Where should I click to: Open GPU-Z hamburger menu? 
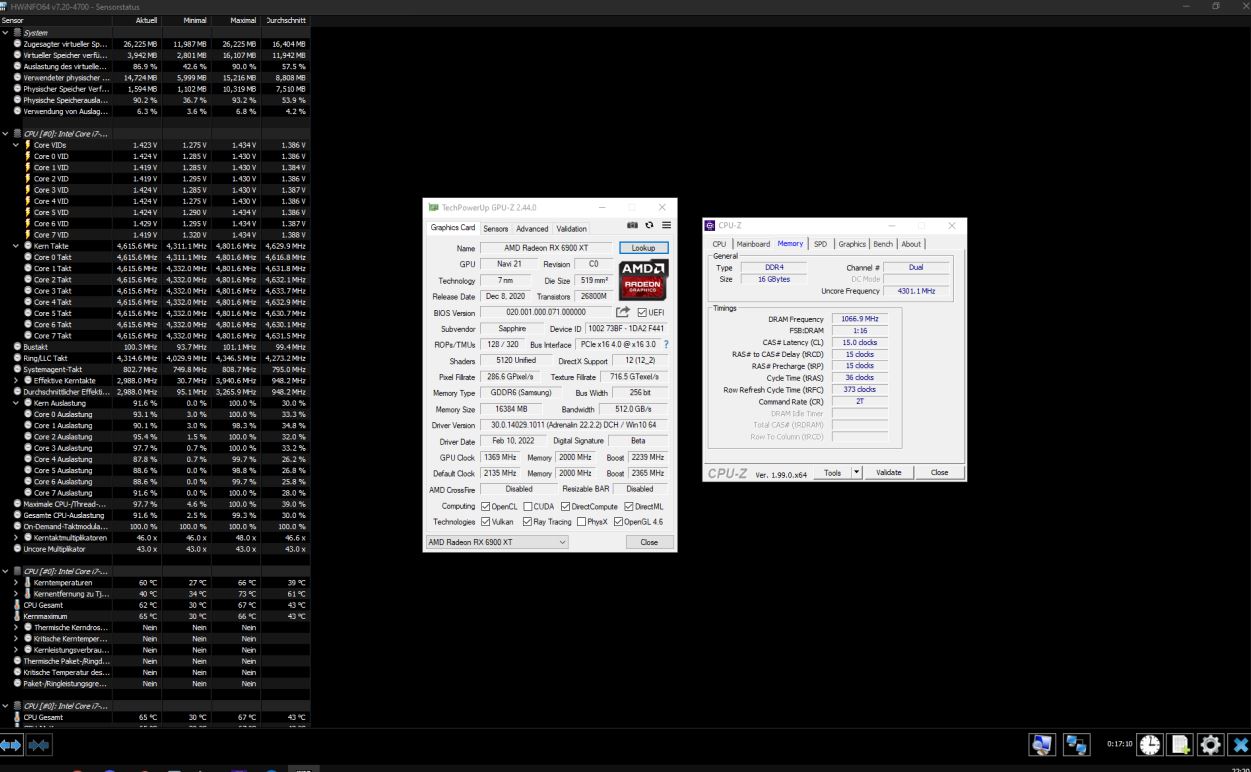point(666,227)
